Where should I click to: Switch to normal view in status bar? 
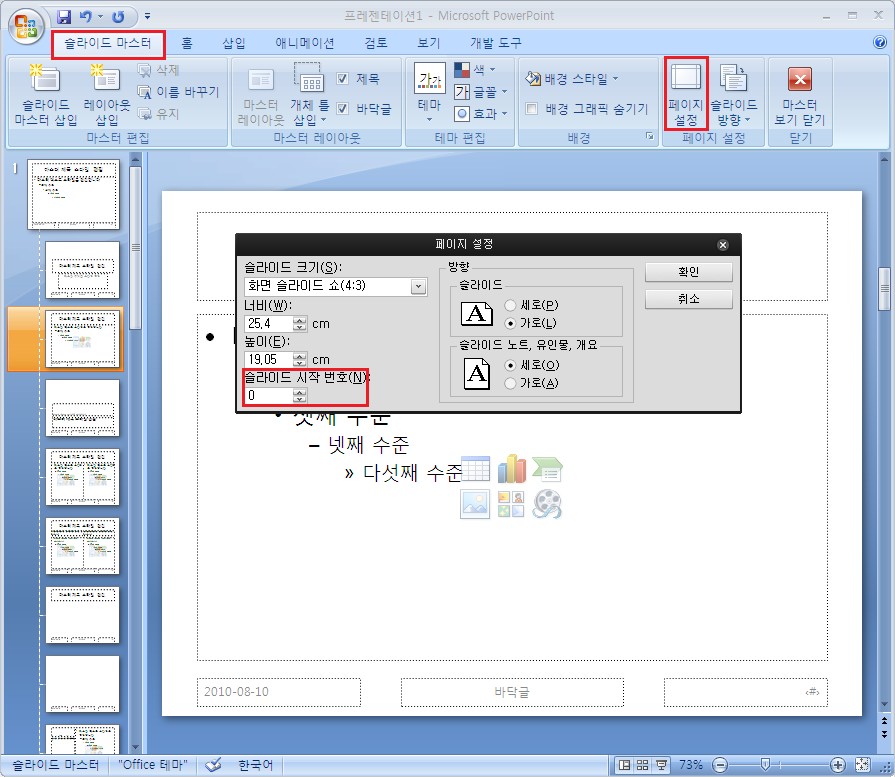625,765
